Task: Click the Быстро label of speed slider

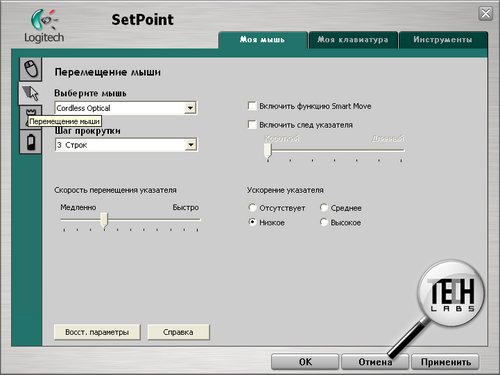Action: tap(185, 207)
